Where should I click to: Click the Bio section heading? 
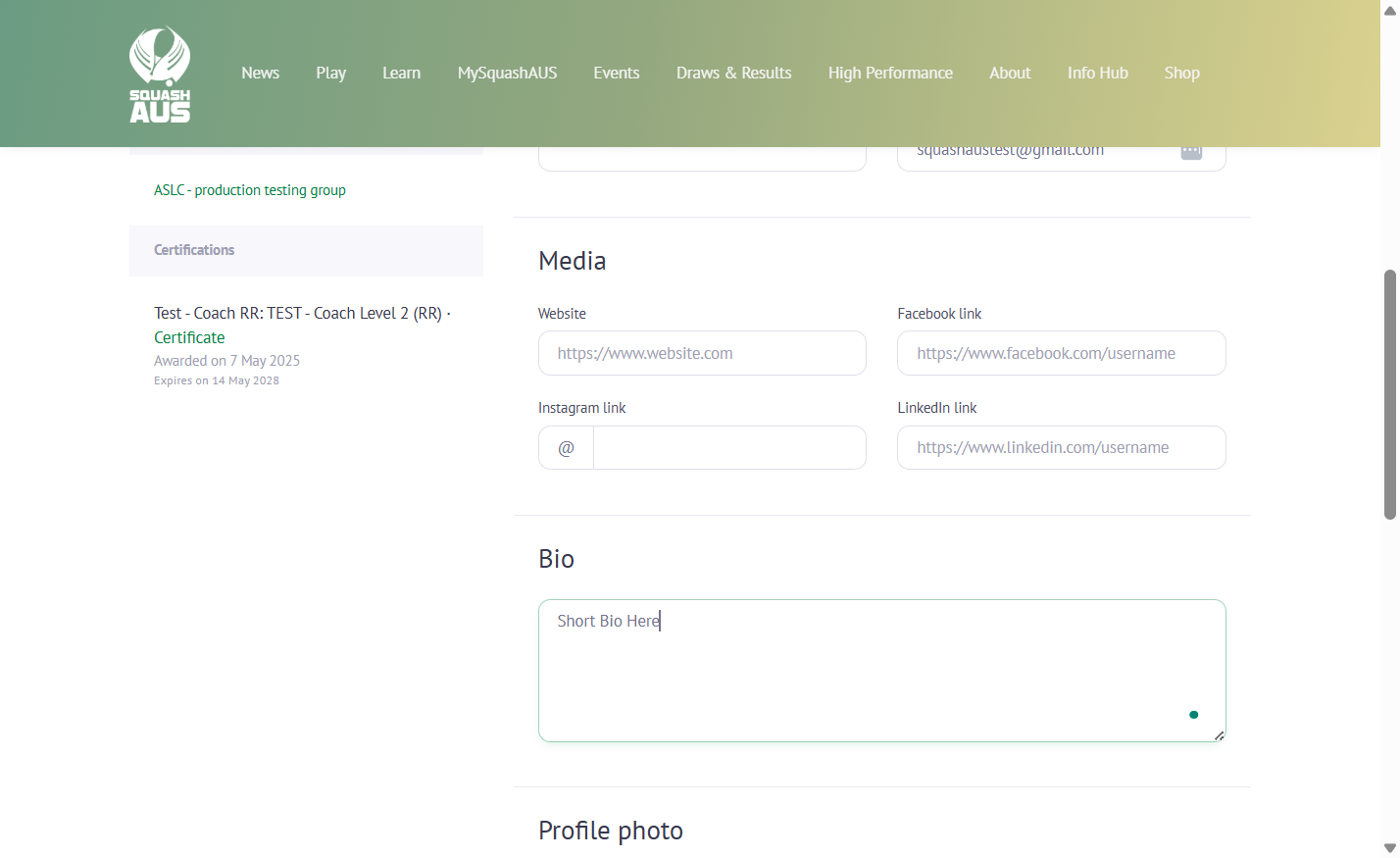point(556,559)
